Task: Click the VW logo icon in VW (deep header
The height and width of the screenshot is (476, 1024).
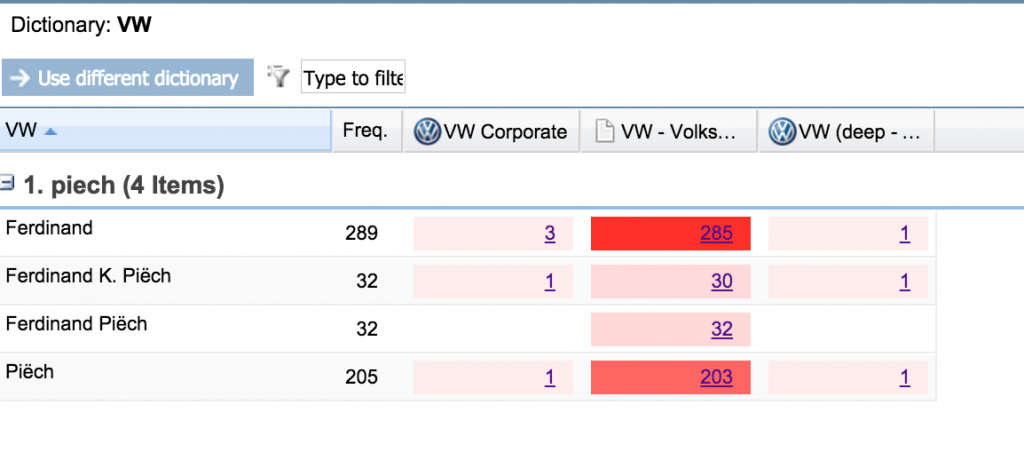Action: click(782, 132)
